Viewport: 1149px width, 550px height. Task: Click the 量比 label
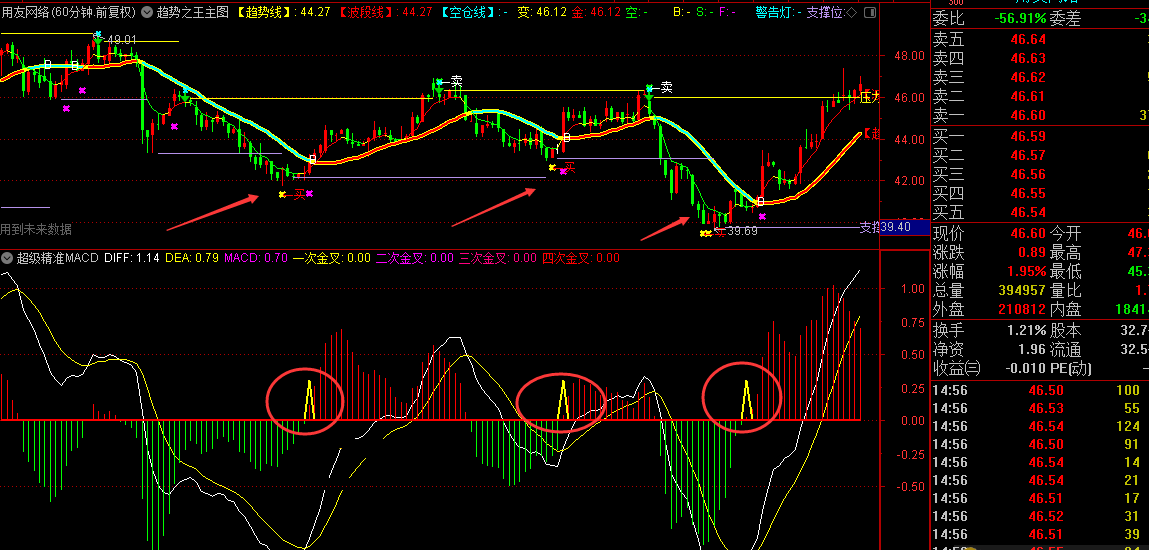point(1067,291)
